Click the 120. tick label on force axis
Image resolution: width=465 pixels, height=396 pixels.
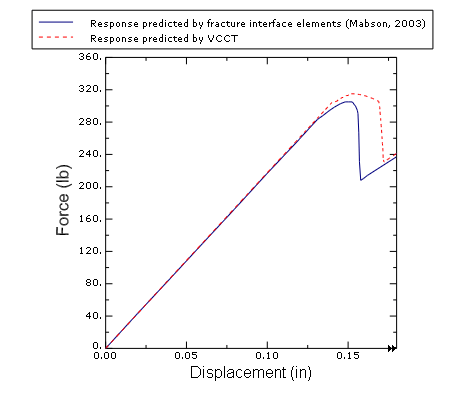(x=90, y=251)
